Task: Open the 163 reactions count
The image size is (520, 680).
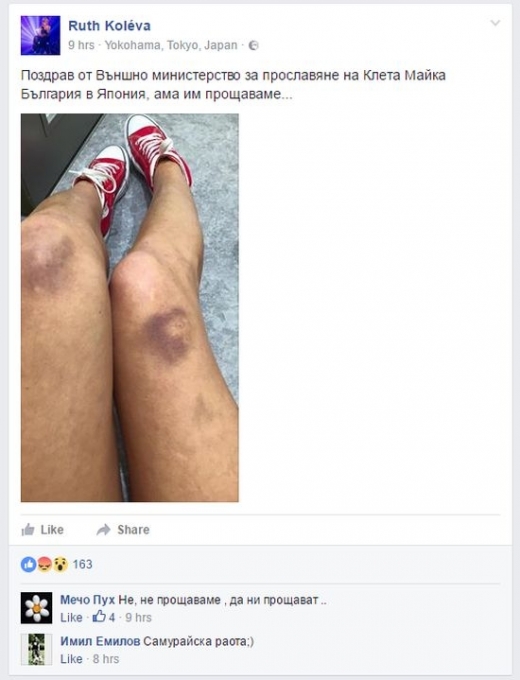Action: pyautogui.click(x=82, y=564)
